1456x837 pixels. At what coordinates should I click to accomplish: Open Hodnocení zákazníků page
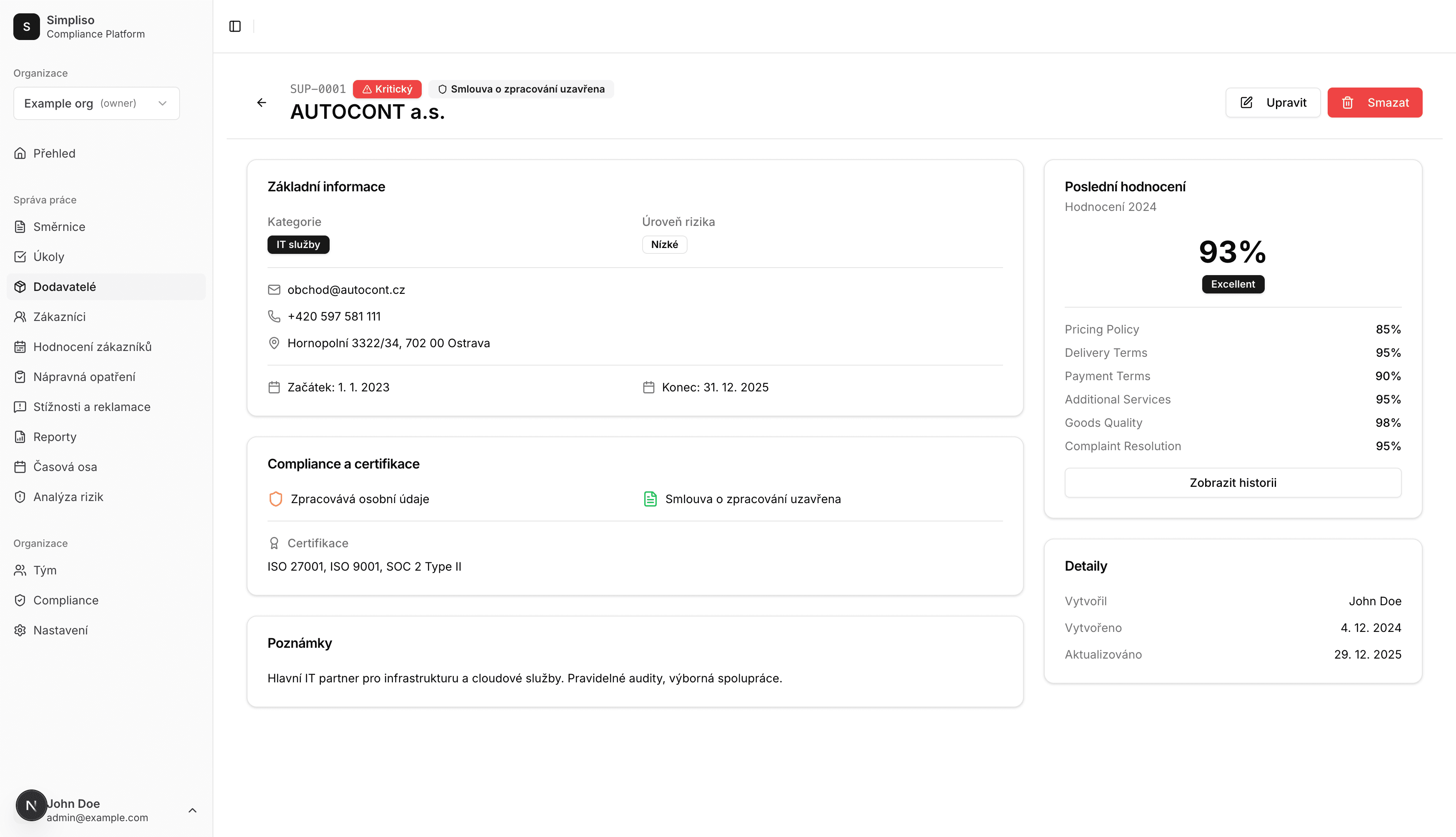pos(92,347)
